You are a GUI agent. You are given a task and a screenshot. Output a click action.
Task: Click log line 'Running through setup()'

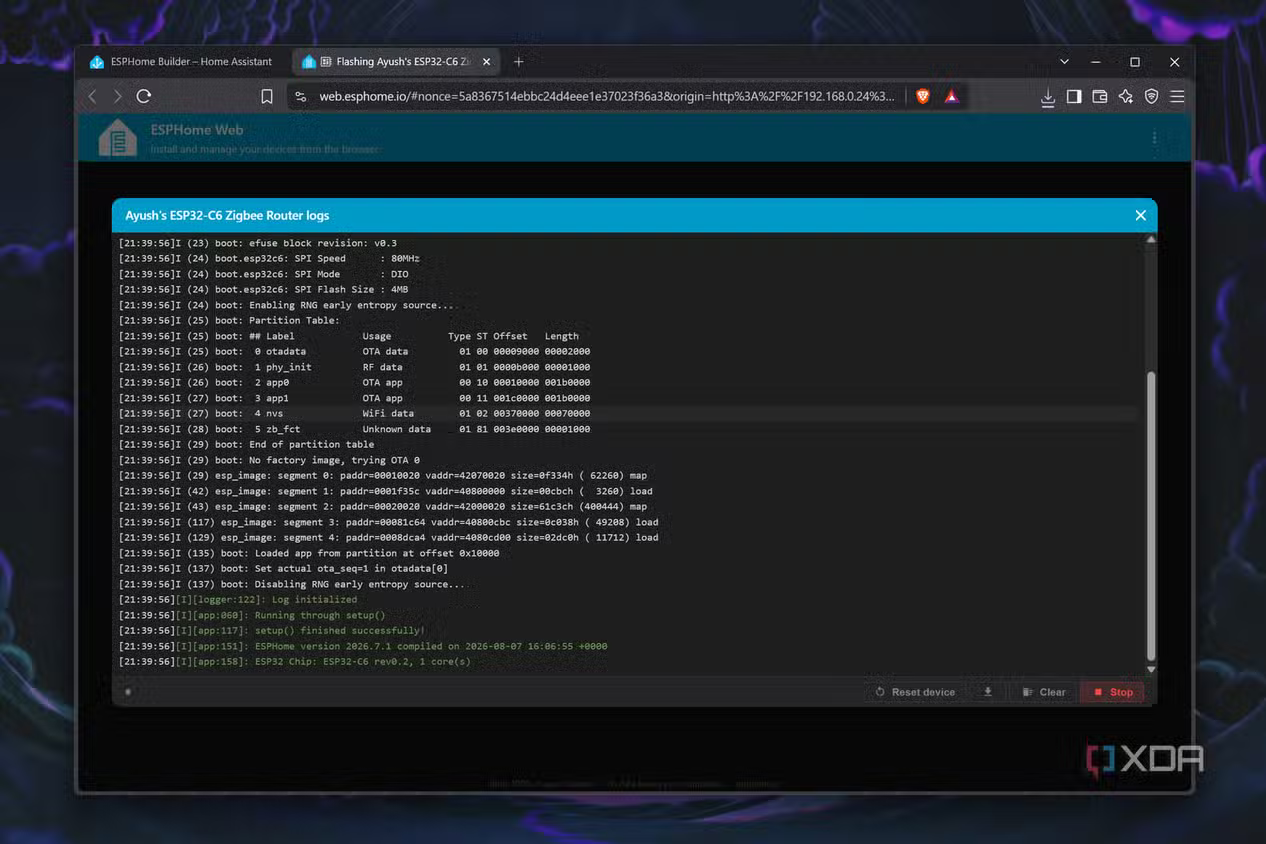251,615
